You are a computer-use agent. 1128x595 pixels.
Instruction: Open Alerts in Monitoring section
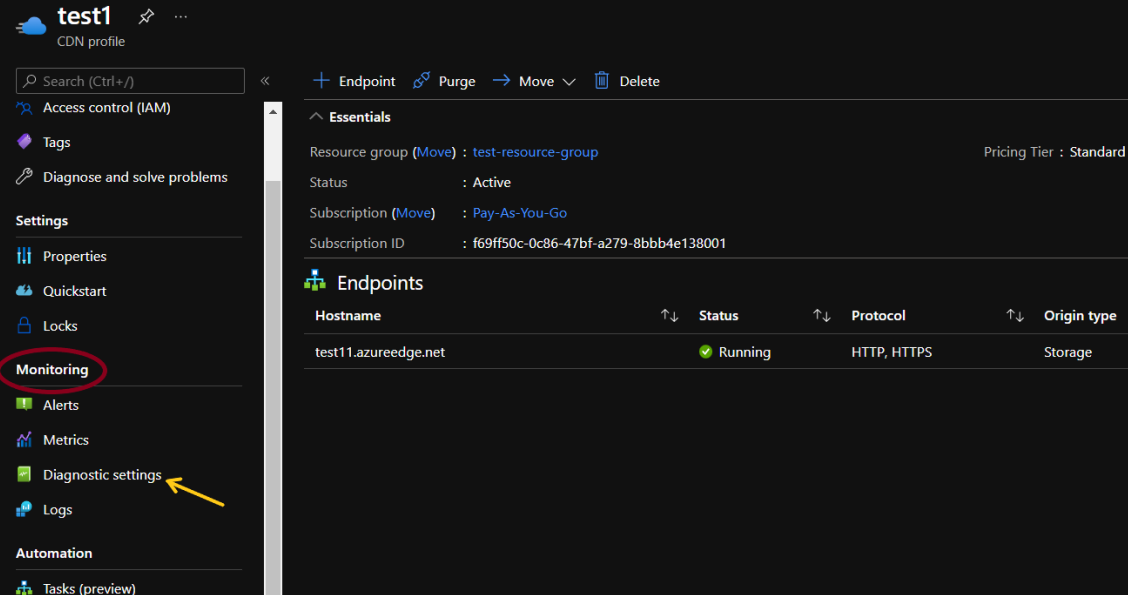click(60, 405)
